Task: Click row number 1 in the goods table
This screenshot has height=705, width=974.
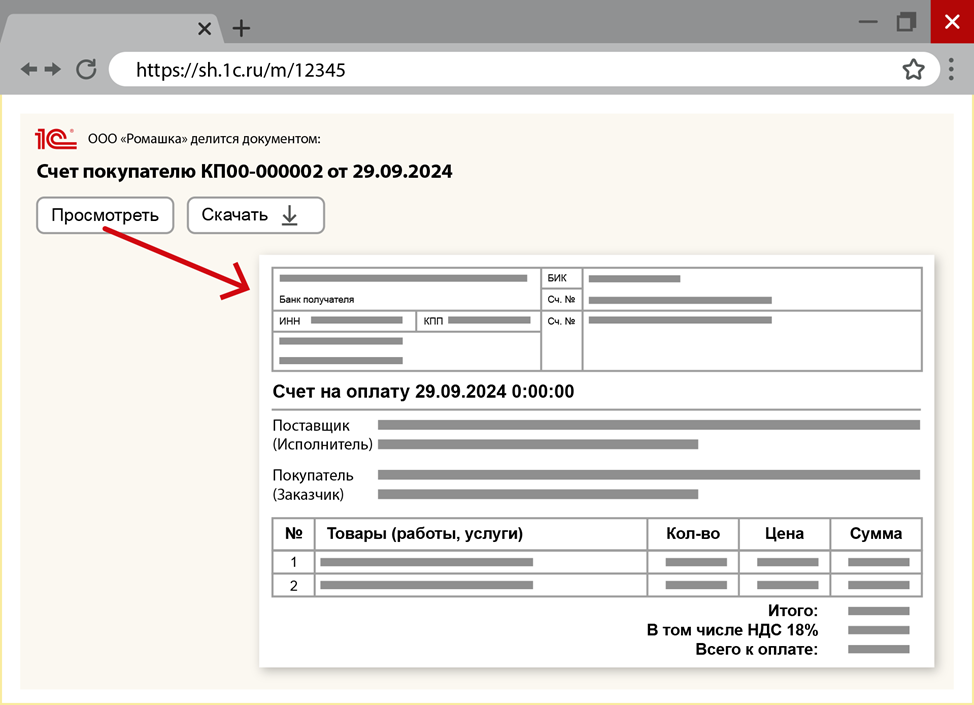Action: point(293,561)
